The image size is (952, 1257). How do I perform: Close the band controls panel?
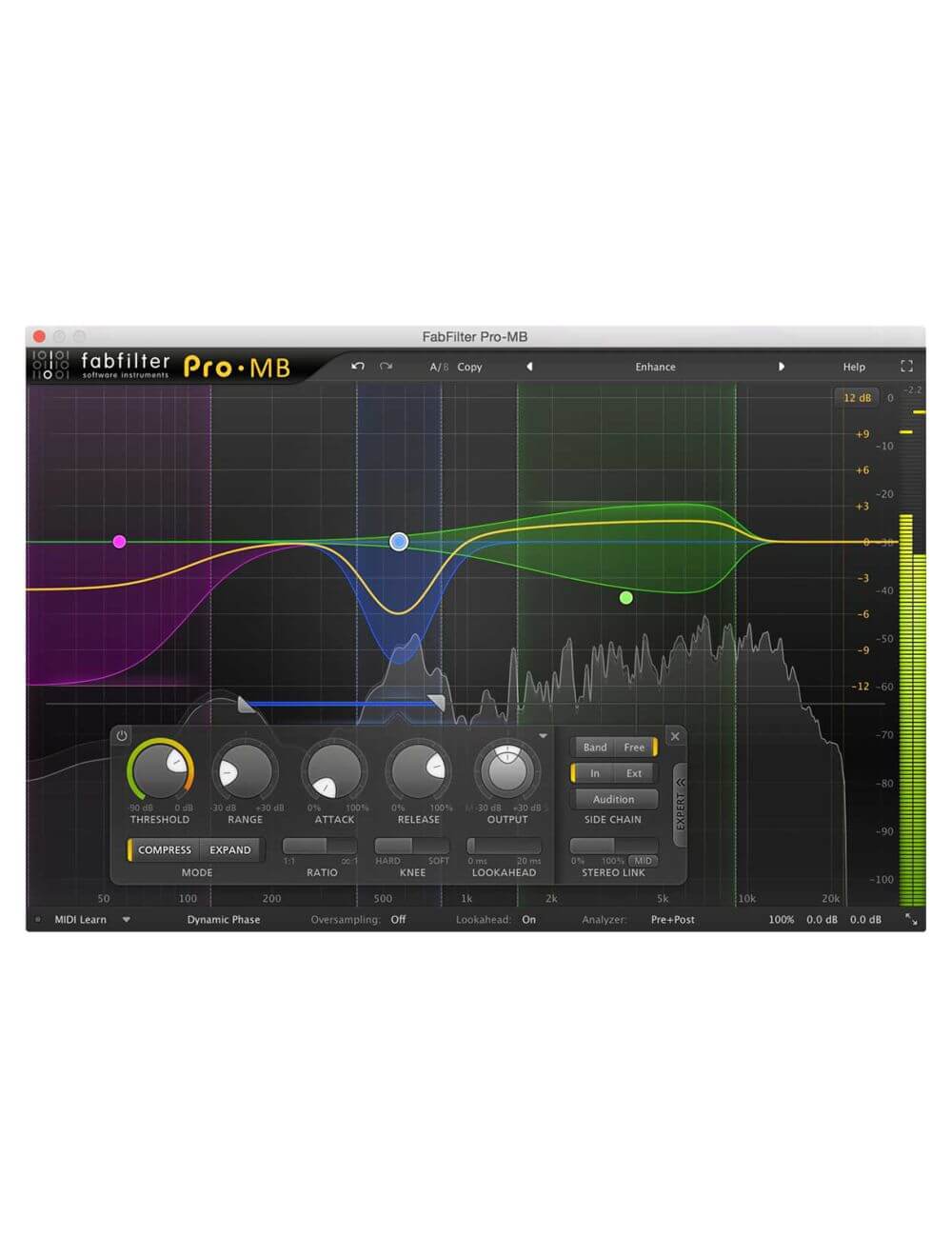pos(675,736)
